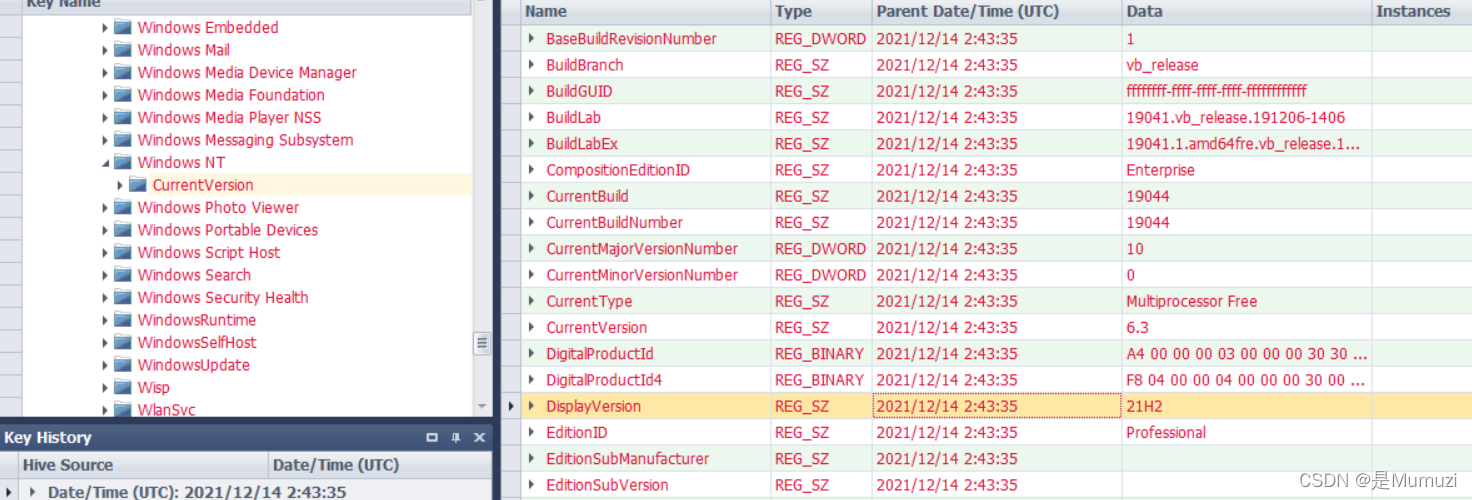The width and height of the screenshot is (1472, 500).
Task: Click Date/Time (UTC) header in Key History
Action: (381, 465)
